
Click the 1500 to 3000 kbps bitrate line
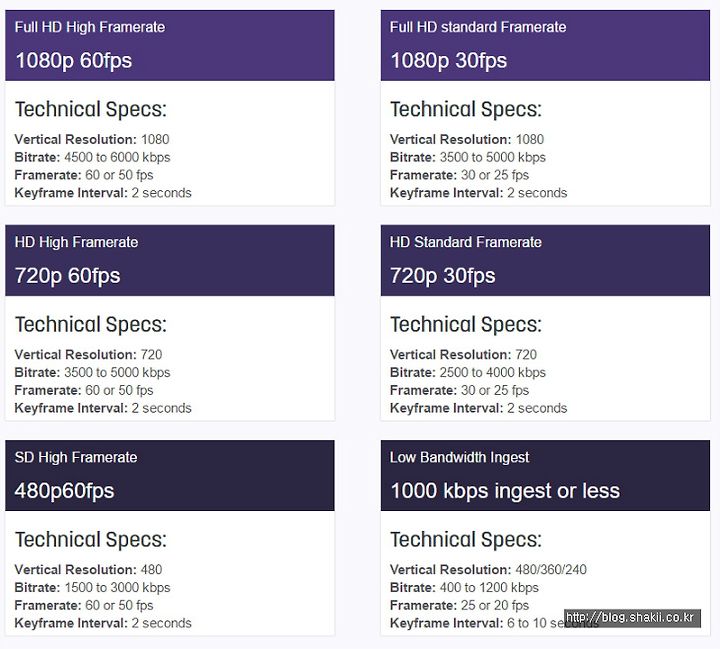coord(93,587)
